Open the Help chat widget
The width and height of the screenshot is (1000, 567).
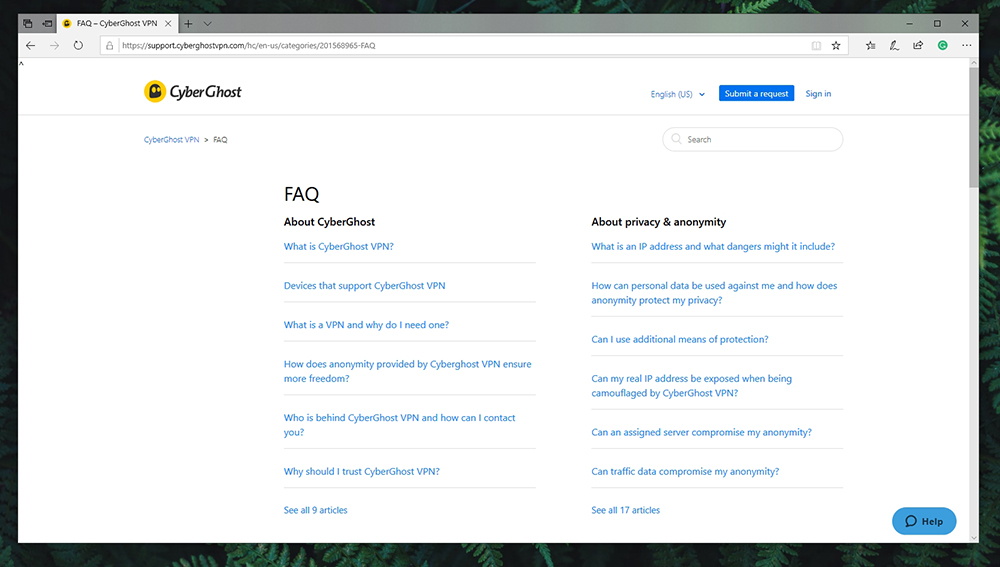tap(923, 521)
